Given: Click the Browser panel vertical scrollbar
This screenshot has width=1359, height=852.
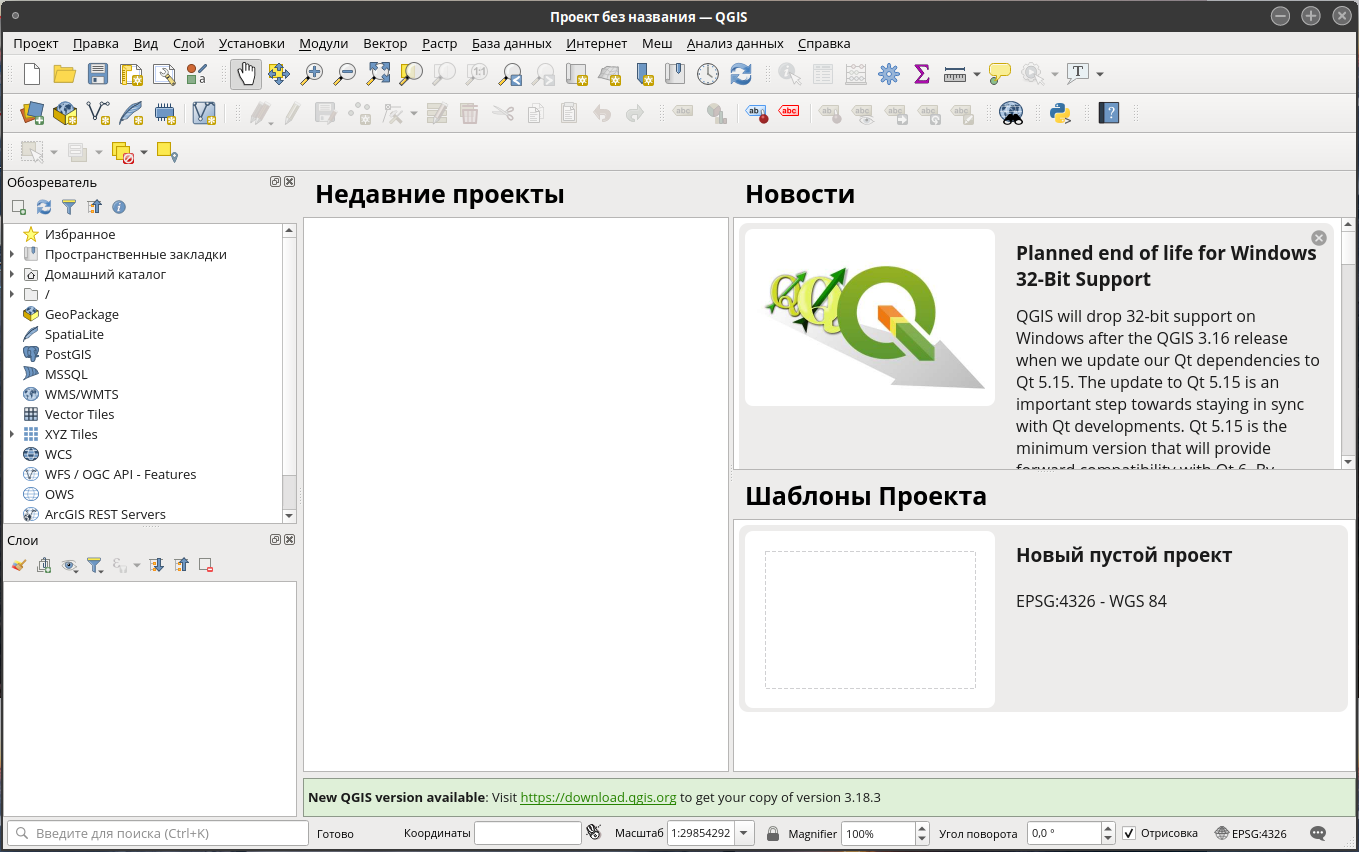Looking at the screenshot, I should pyautogui.click(x=289, y=372).
